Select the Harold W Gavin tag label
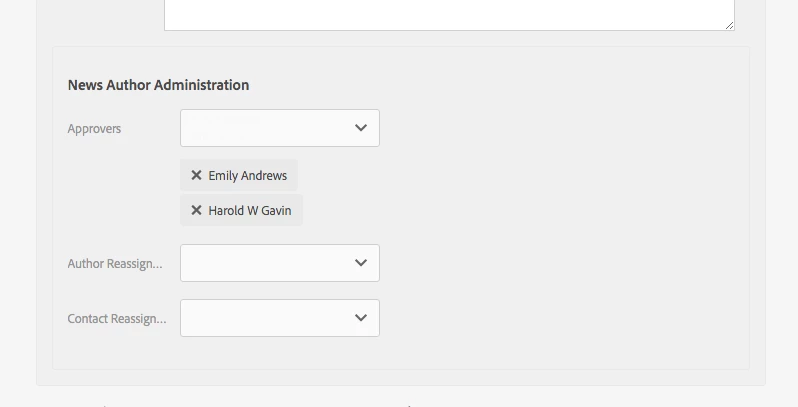The height and width of the screenshot is (407, 798). pyautogui.click(x=249, y=210)
